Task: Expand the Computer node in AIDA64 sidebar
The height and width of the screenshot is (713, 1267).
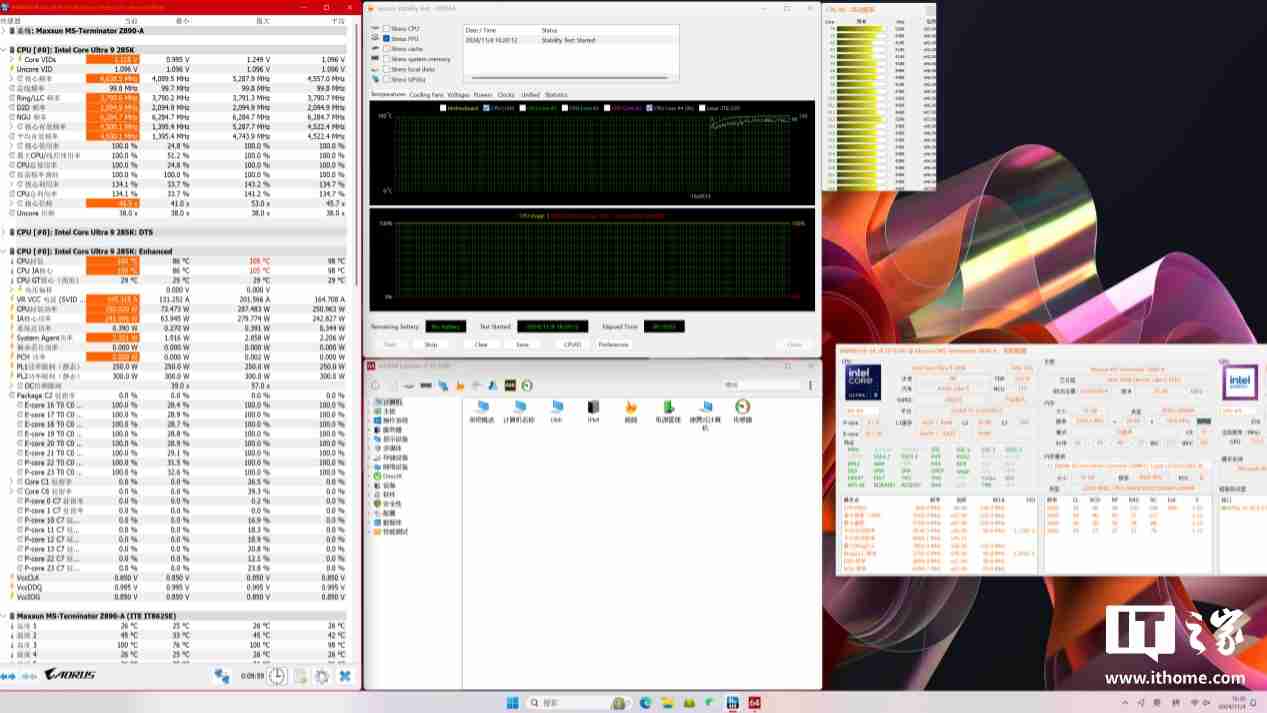Action: point(370,402)
